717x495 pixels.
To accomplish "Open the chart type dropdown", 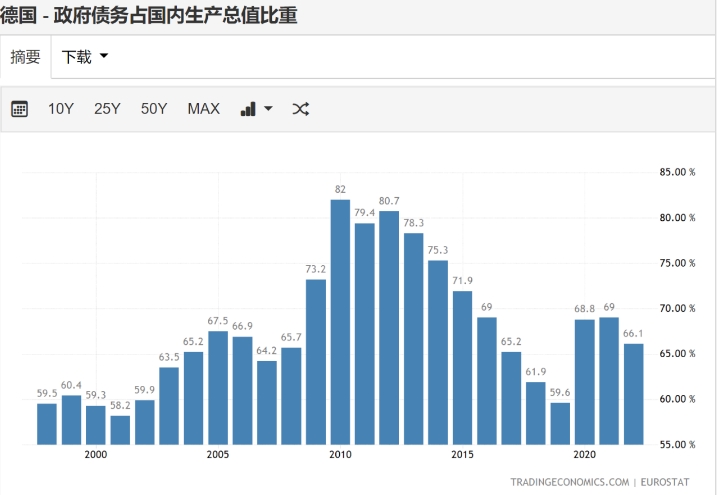I will click(257, 109).
